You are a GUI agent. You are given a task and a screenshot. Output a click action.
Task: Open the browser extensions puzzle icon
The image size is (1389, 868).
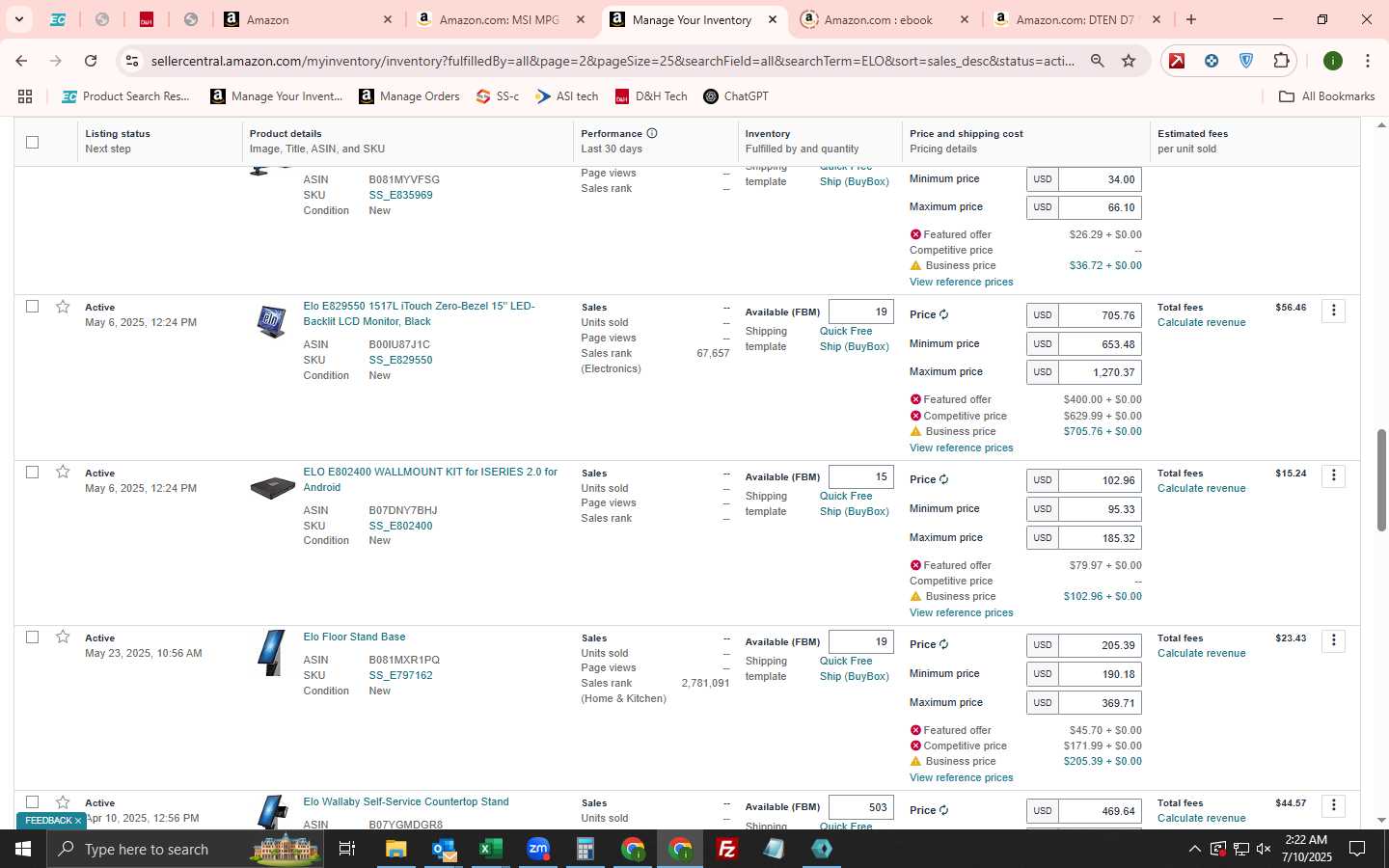[1281, 61]
